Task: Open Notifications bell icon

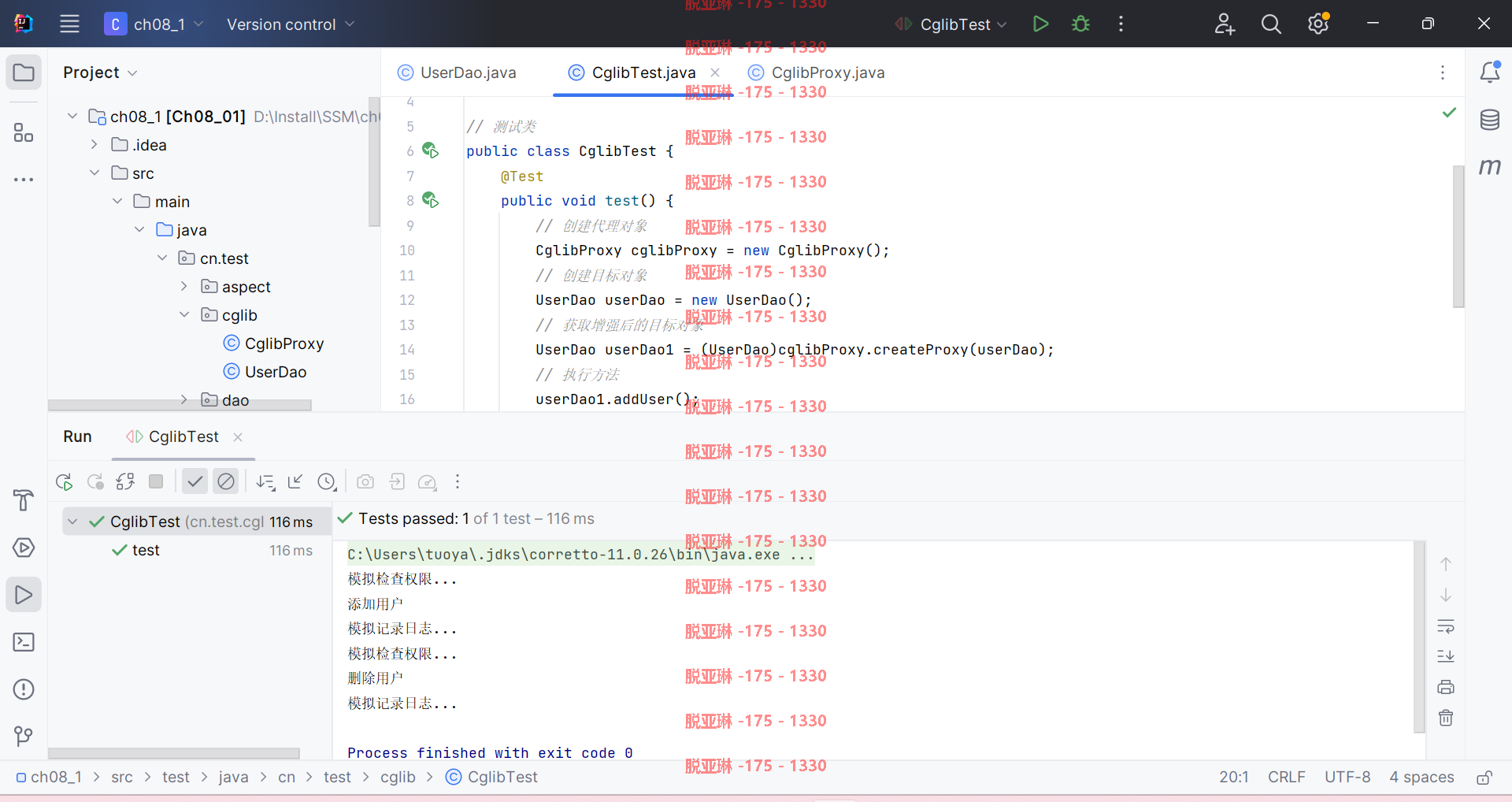Action: [x=1490, y=72]
